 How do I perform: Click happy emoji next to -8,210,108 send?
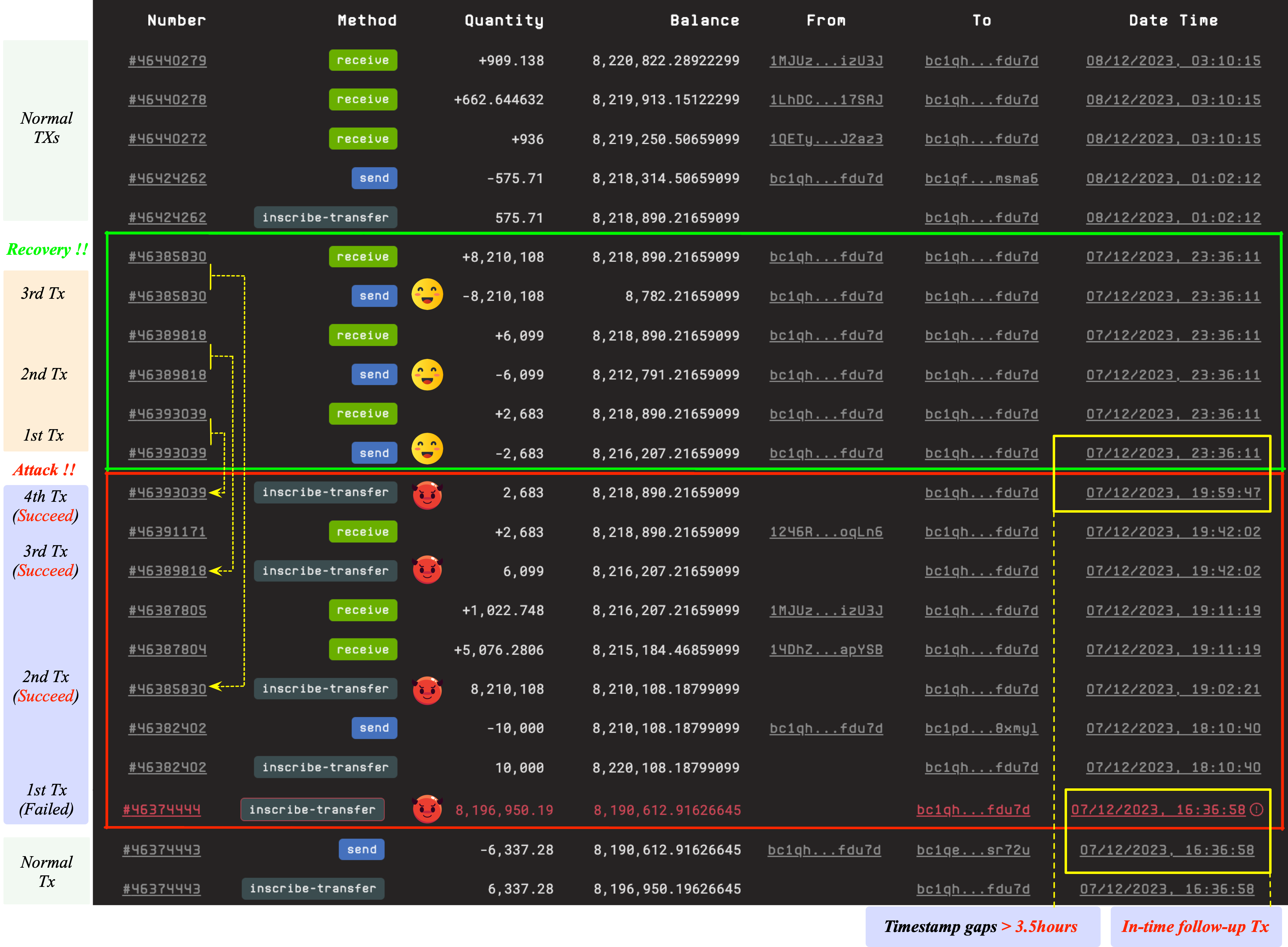tap(427, 295)
